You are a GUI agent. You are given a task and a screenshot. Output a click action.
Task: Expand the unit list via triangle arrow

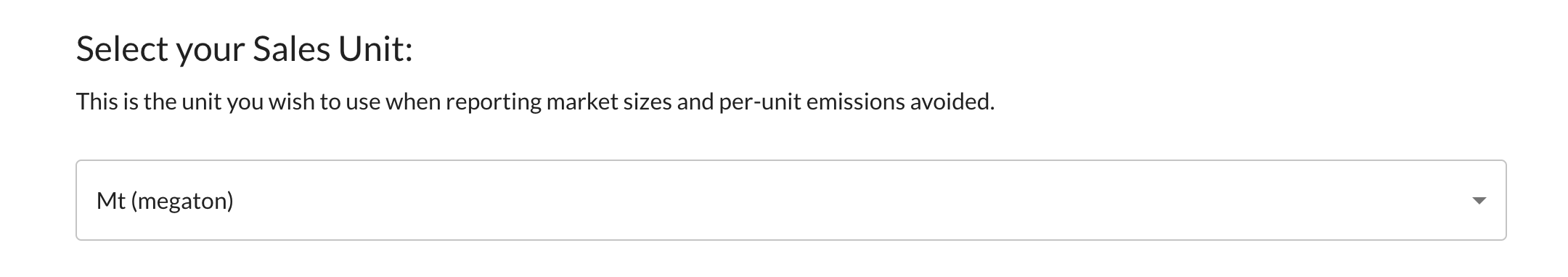[x=1479, y=201]
